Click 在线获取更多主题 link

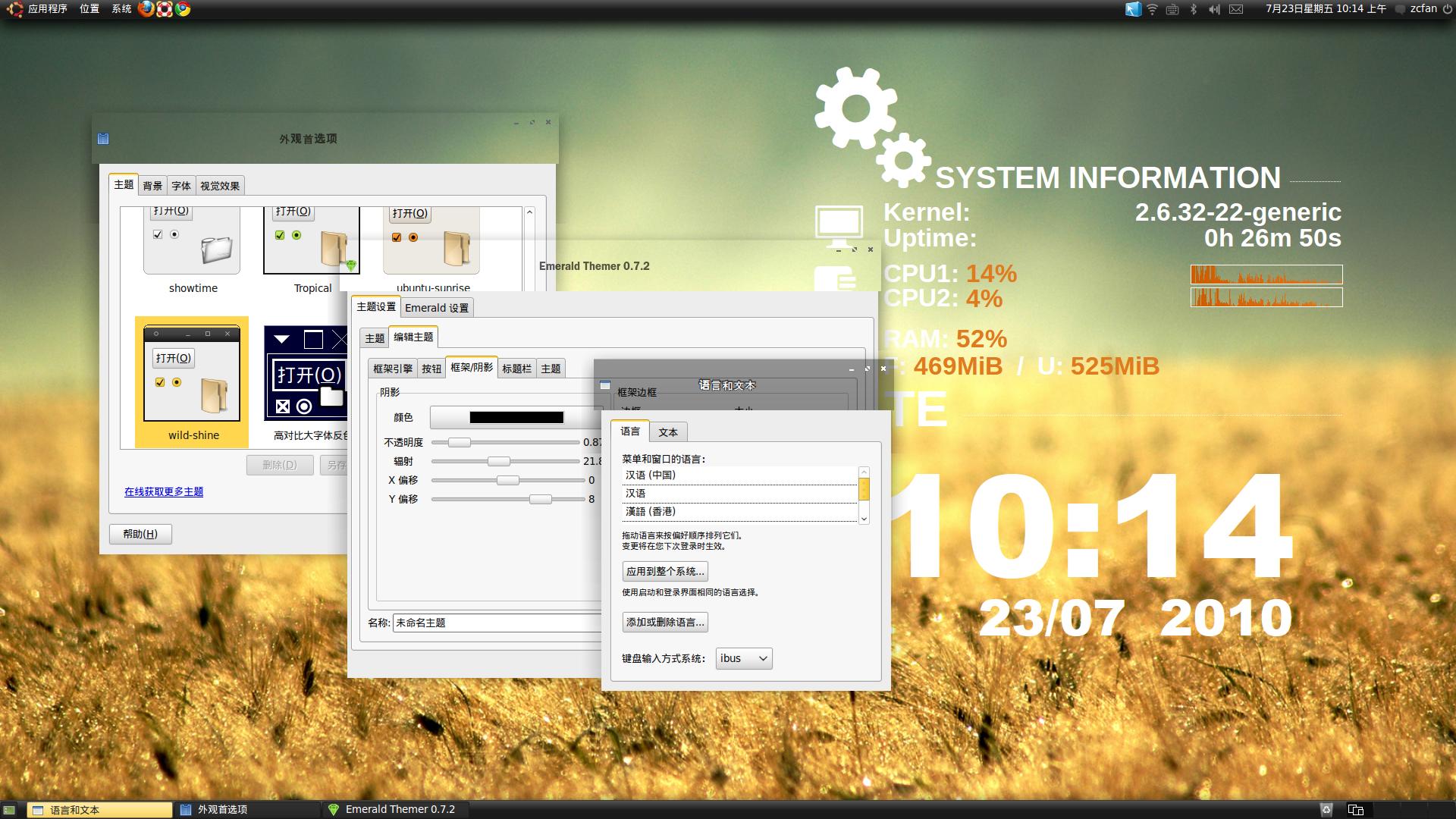[164, 491]
